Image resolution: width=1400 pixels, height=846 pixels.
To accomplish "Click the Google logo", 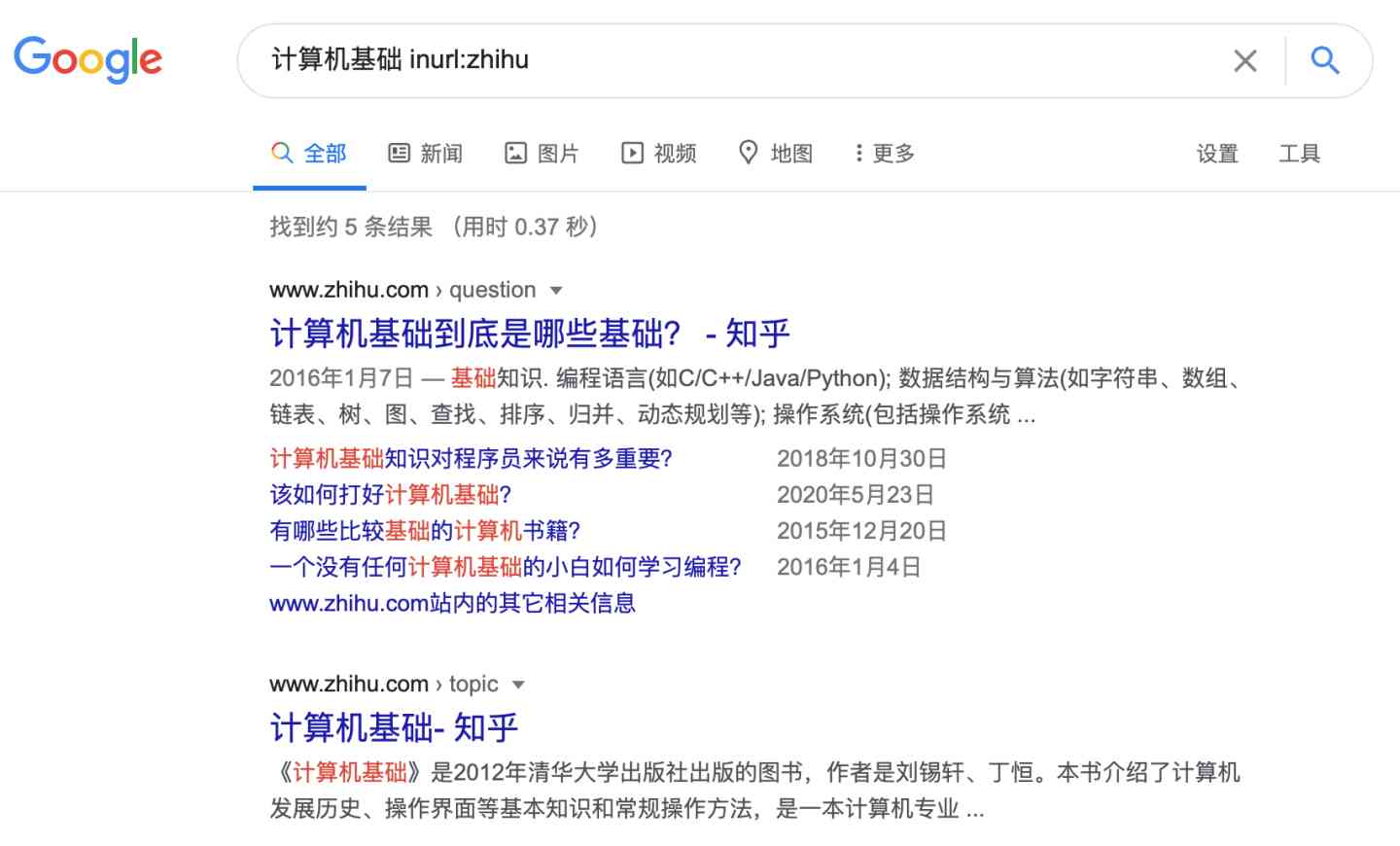I will pyautogui.click(x=87, y=59).
